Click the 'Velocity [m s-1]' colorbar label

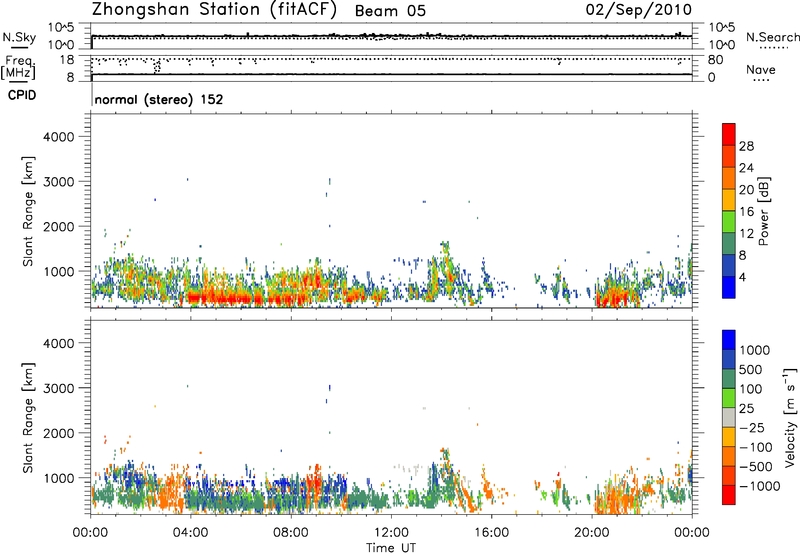(790, 417)
